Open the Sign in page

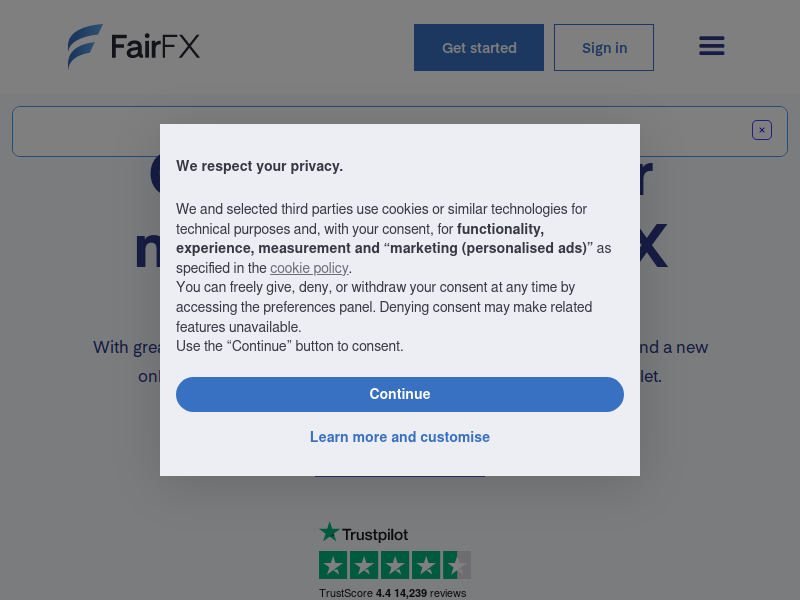coord(604,47)
